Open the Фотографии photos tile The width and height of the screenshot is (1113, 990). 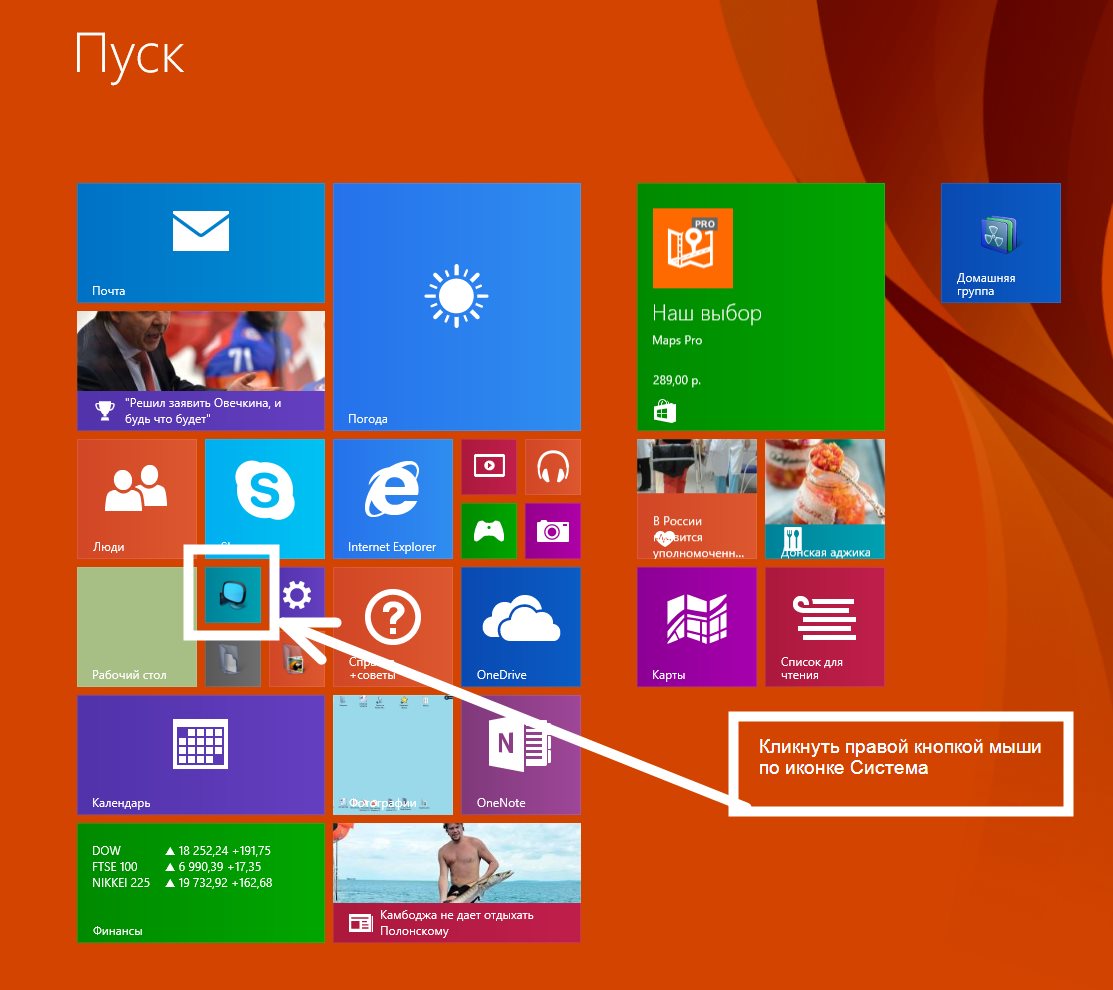pyautogui.click(x=393, y=754)
